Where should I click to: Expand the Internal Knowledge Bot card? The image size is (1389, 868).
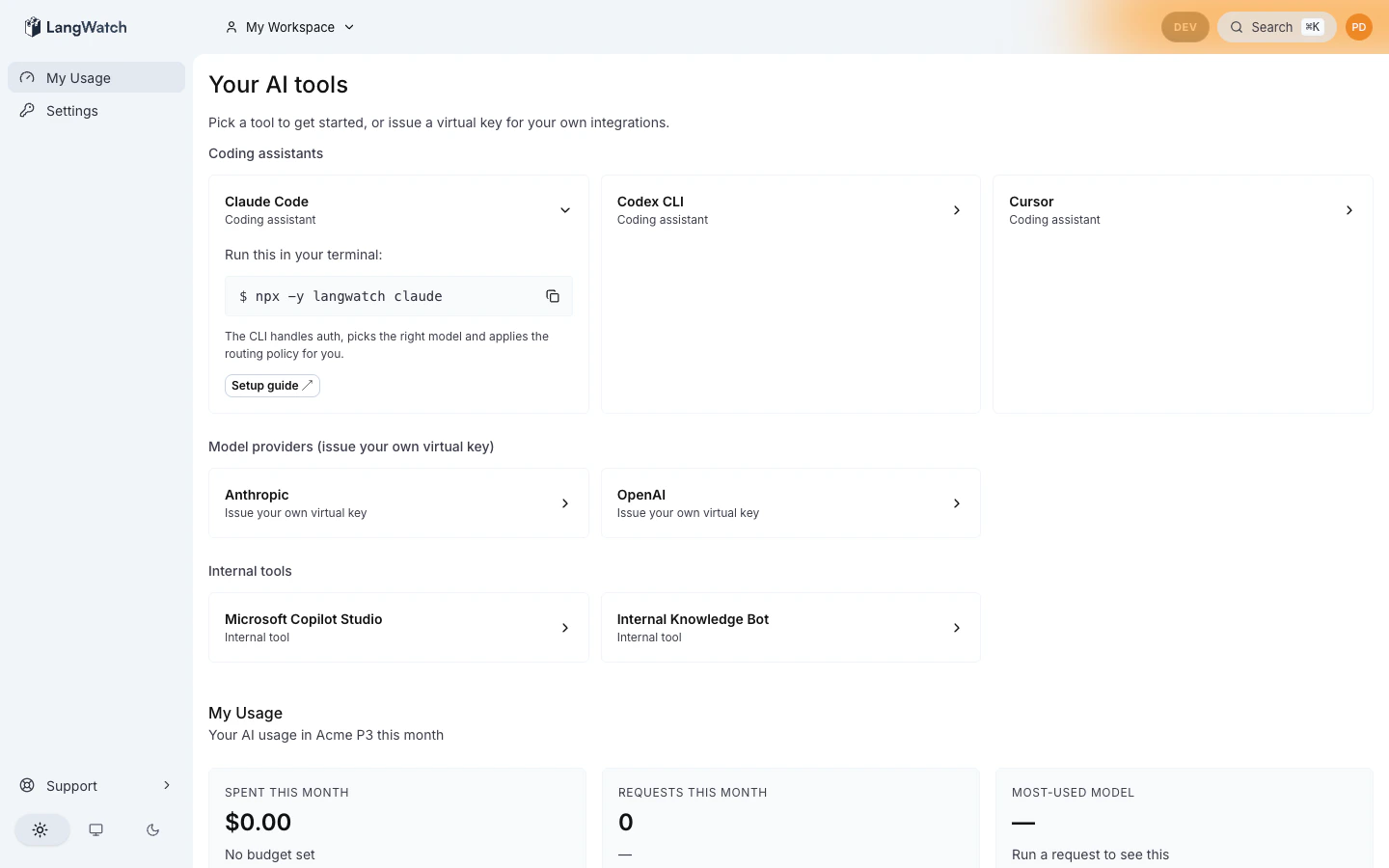[957, 628]
